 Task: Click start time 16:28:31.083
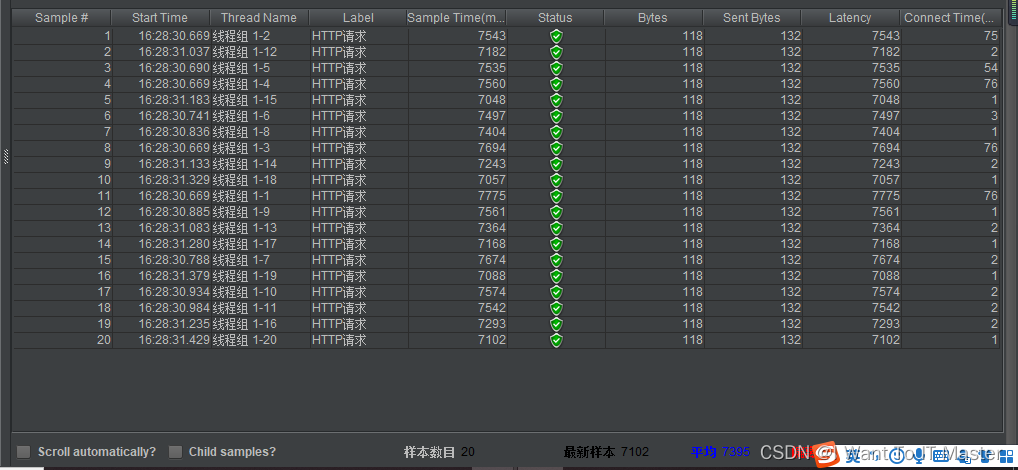click(x=173, y=228)
